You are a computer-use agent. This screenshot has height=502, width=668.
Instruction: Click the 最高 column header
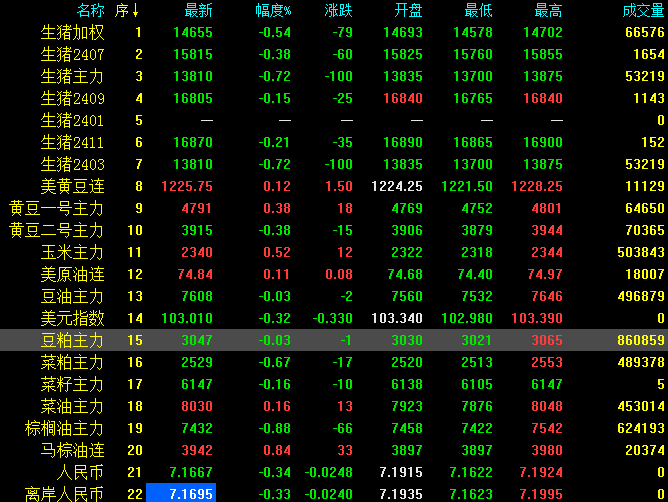tap(548, 10)
